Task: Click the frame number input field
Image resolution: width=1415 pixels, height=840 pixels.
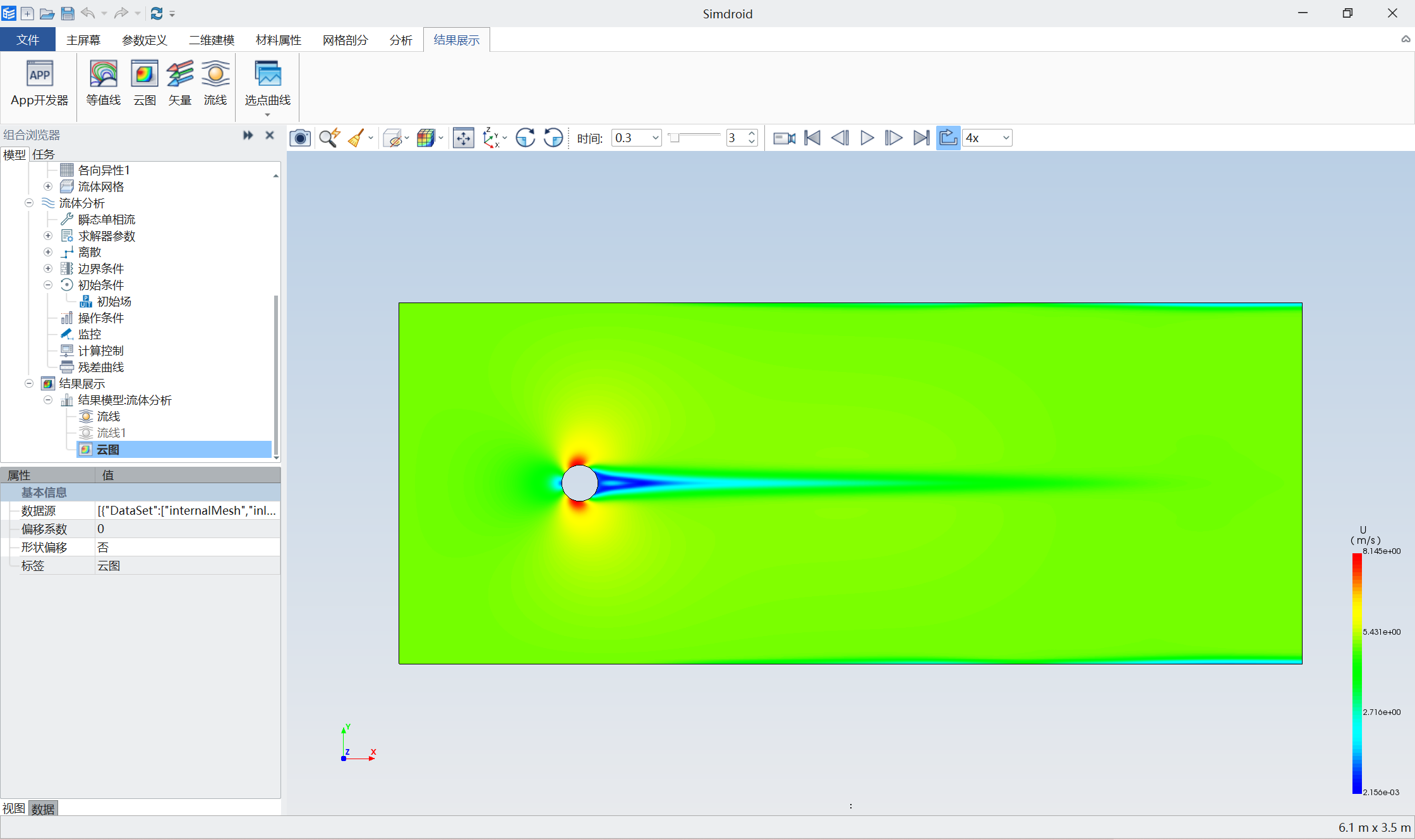Action: (x=736, y=138)
